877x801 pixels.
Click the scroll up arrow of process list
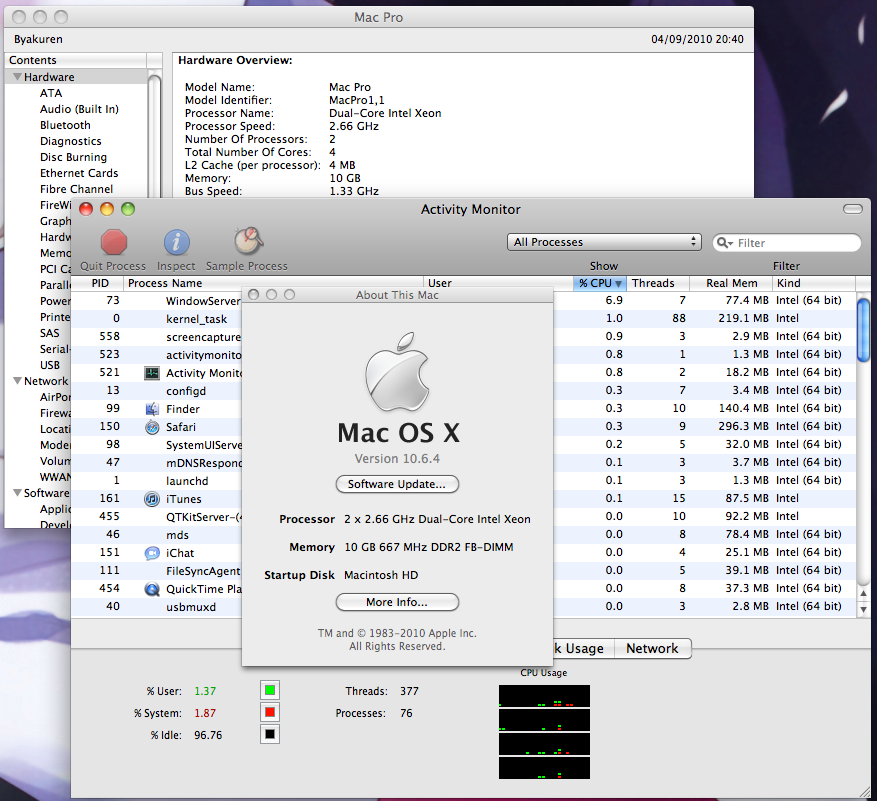863,594
